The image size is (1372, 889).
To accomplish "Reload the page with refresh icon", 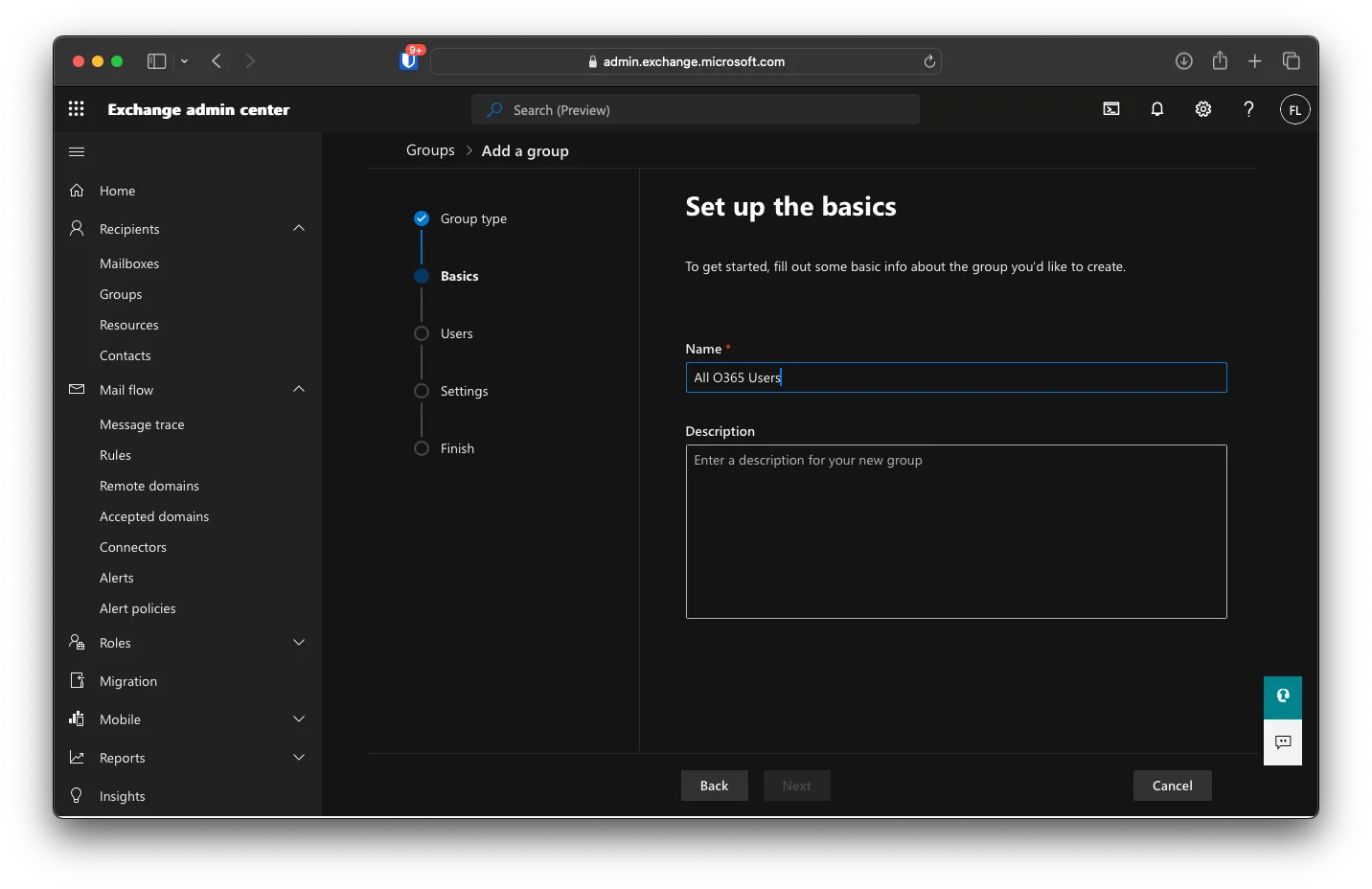I will [x=929, y=61].
